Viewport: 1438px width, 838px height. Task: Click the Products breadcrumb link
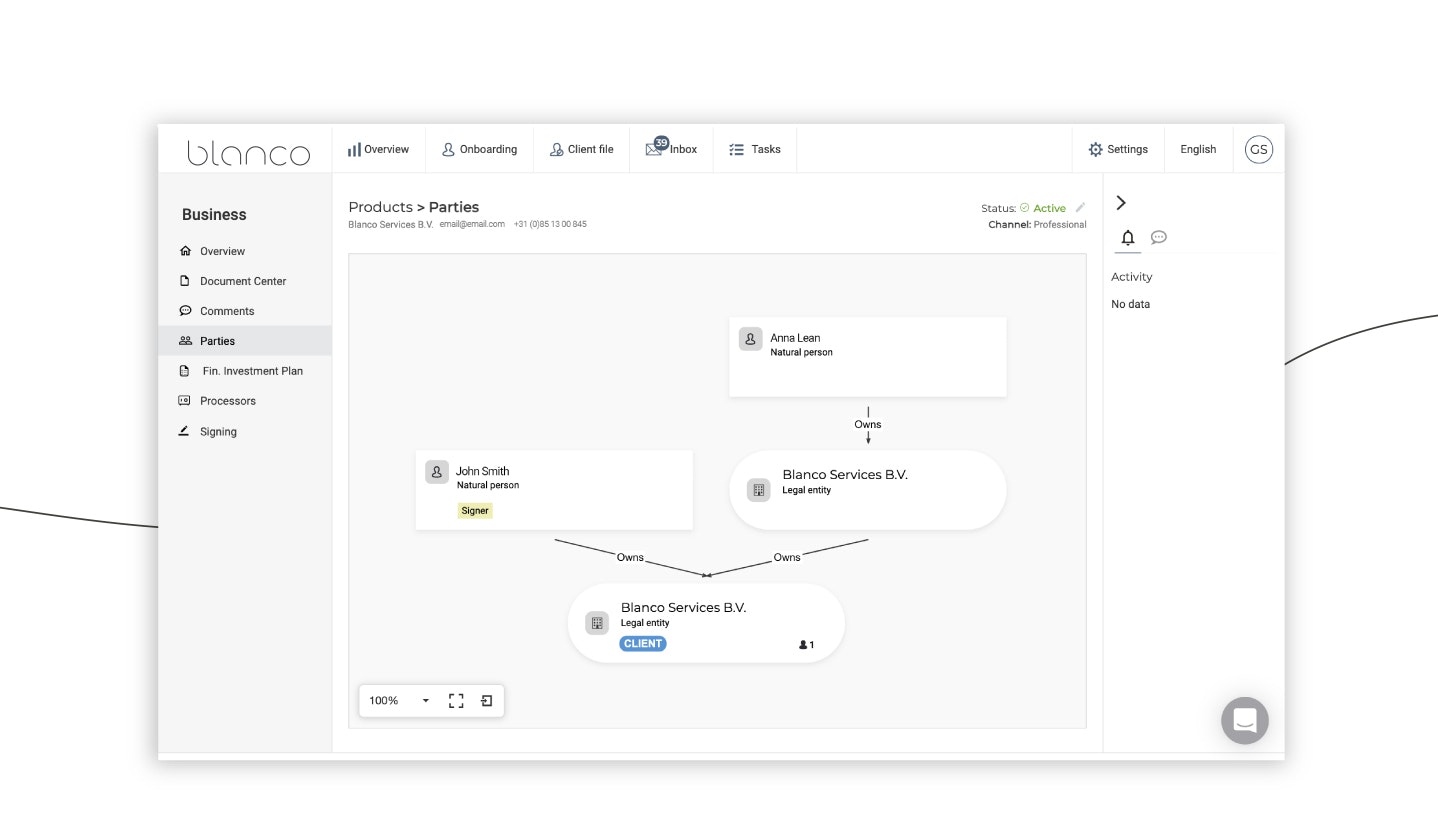click(380, 207)
